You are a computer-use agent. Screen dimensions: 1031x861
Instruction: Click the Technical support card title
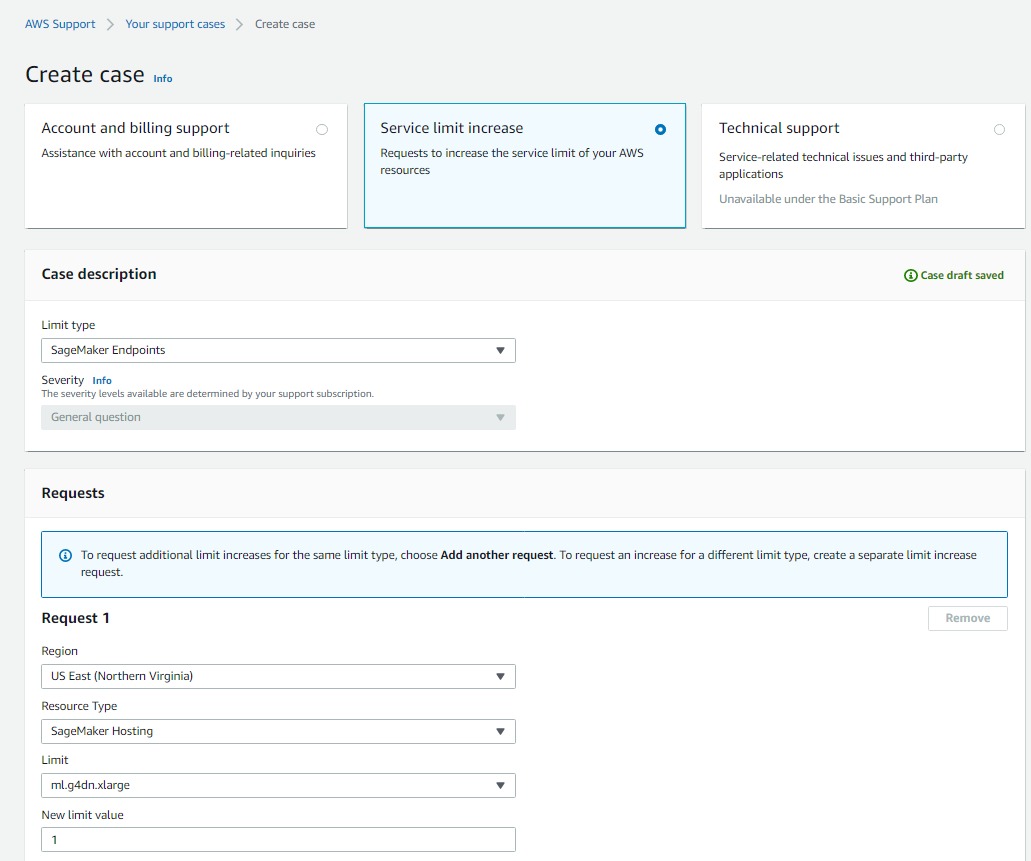point(779,128)
